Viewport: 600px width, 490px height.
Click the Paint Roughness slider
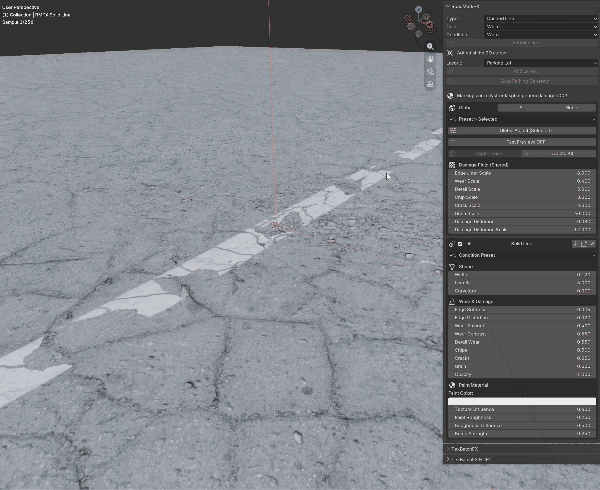522,418
